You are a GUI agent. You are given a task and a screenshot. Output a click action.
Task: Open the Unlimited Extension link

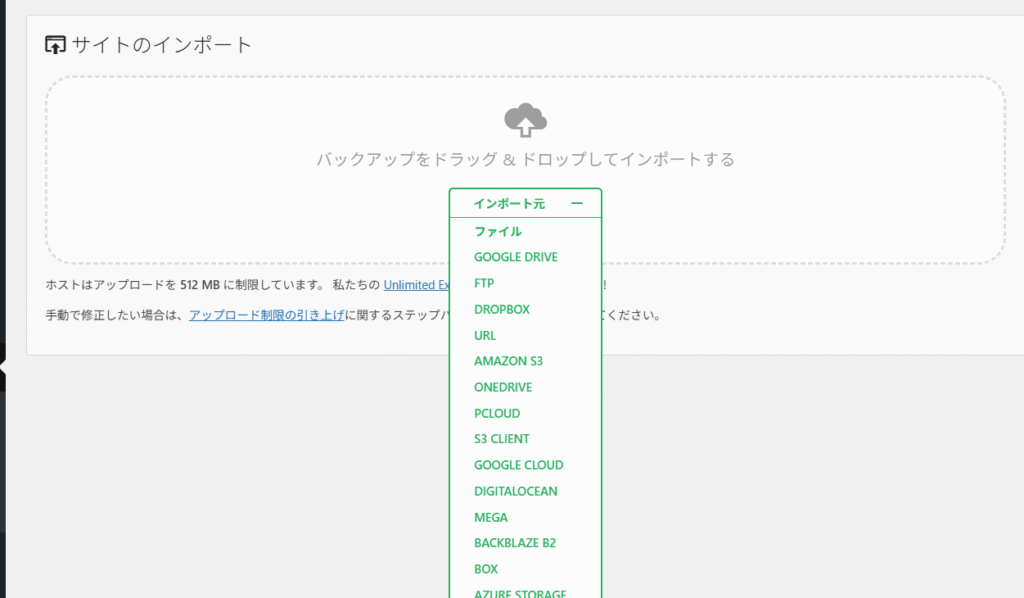[416, 284]
